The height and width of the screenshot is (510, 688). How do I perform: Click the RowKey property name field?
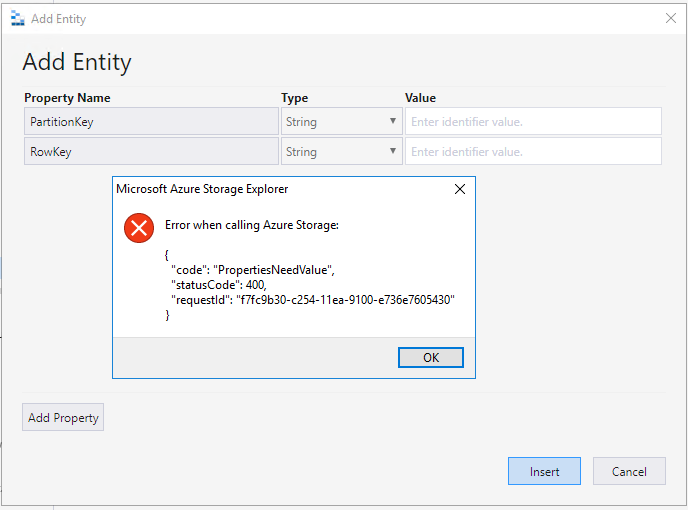click(151, 151)
